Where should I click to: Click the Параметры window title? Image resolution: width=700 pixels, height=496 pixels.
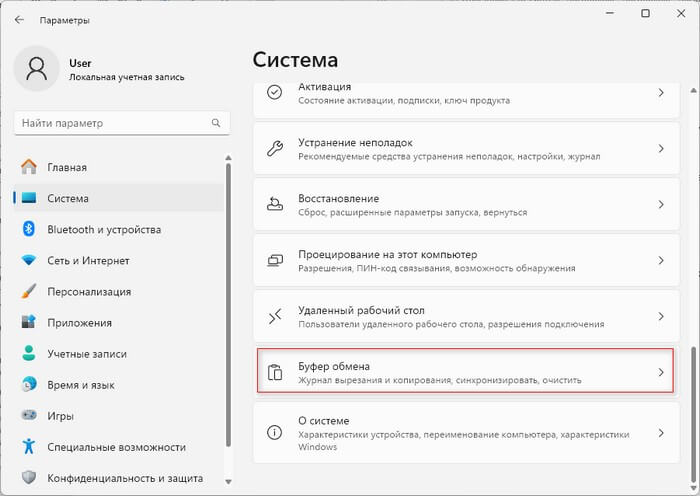coord(65,21)
